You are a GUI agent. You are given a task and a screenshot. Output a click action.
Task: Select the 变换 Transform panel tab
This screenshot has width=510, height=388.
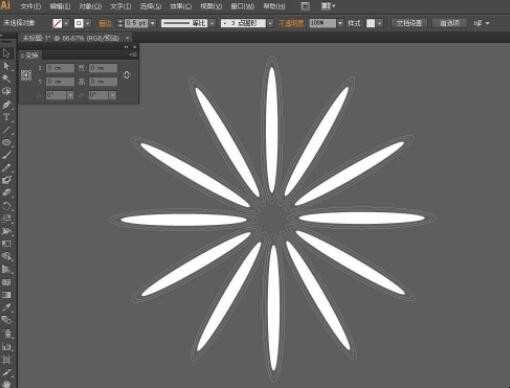(30, 55)
